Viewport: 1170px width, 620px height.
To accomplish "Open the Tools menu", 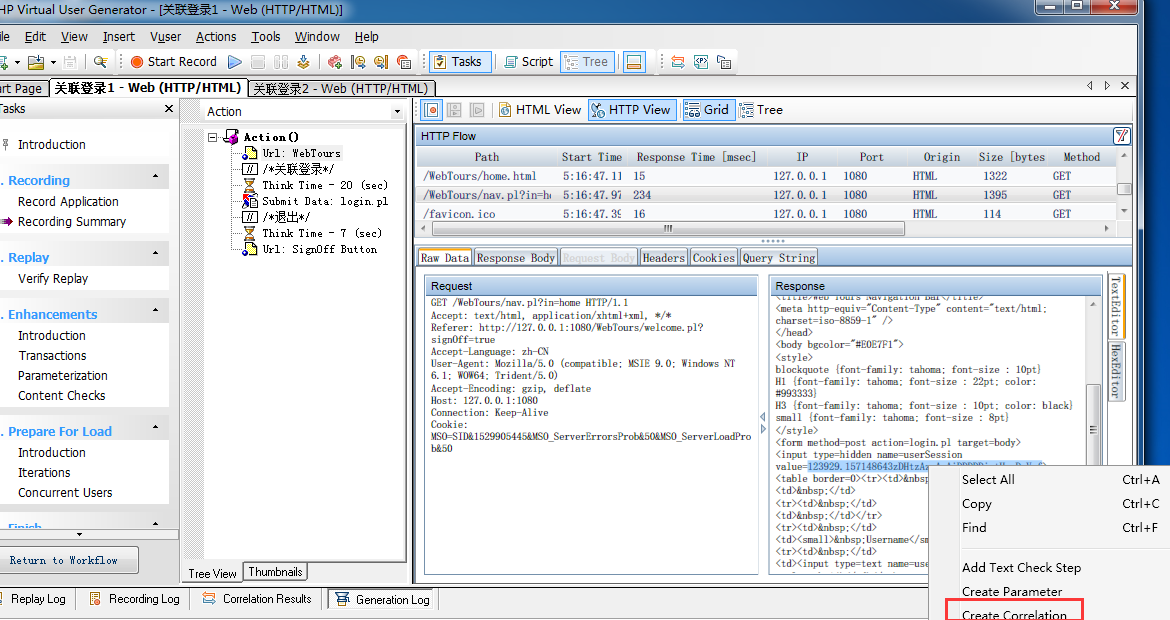I will (266, 37).
